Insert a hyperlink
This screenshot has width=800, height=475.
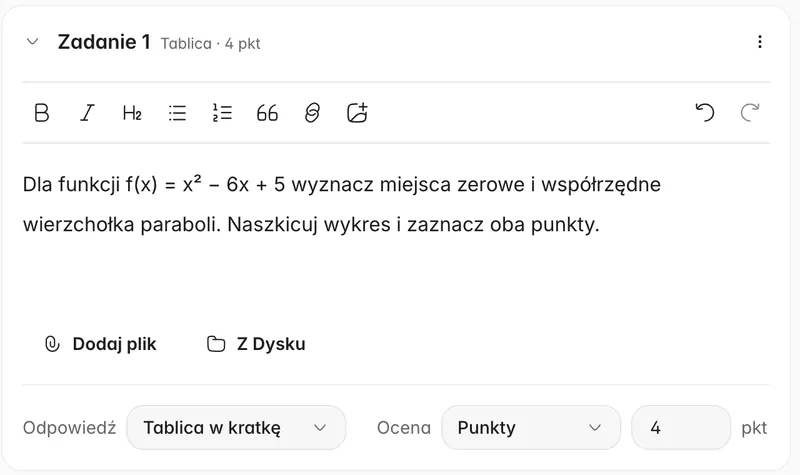(x=312, y=113)
